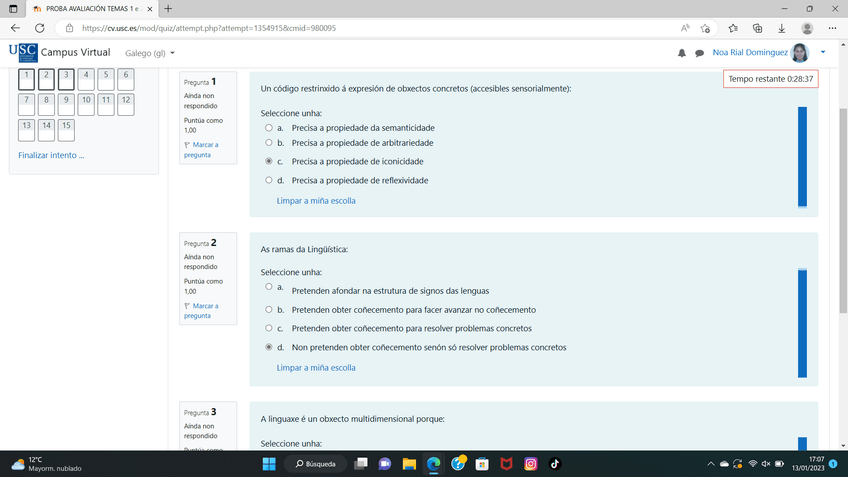Click the browser back arrow

pos(15,28)
